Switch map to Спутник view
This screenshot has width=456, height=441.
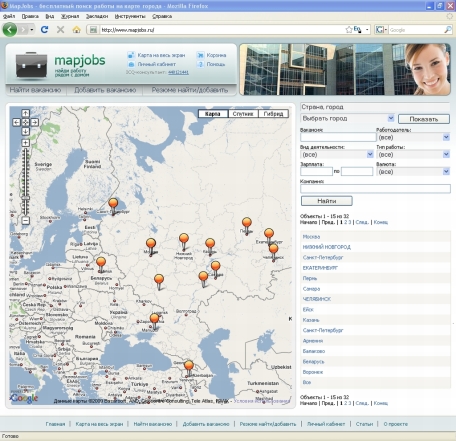(243, 114)
